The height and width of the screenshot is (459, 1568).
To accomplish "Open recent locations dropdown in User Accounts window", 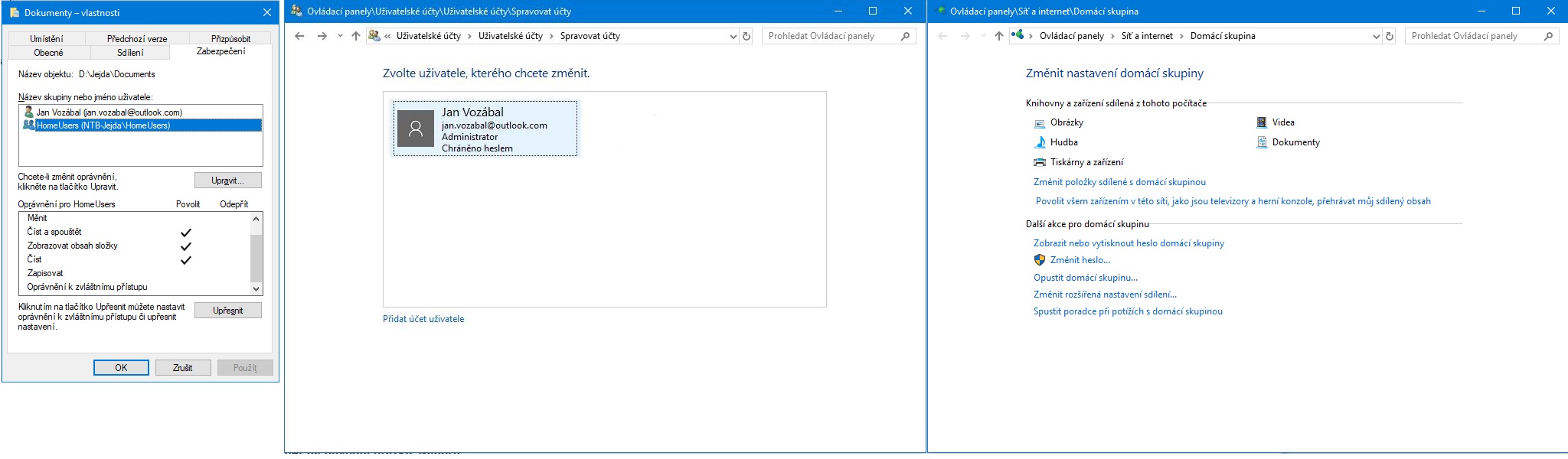I will (340, 36).
